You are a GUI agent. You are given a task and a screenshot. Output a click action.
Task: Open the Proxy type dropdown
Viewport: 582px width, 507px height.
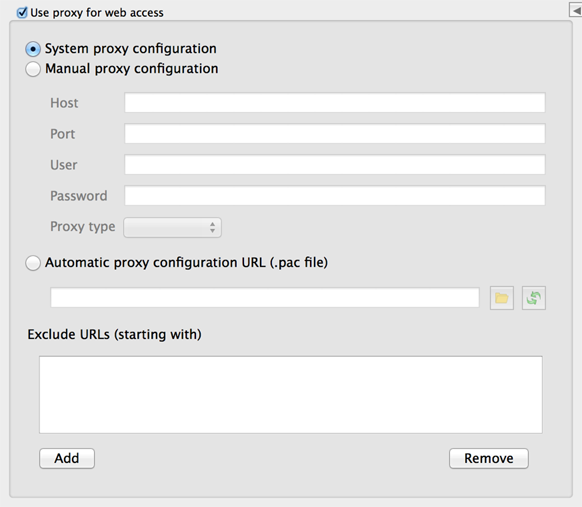pyautogui.click(x=173, y=227)
